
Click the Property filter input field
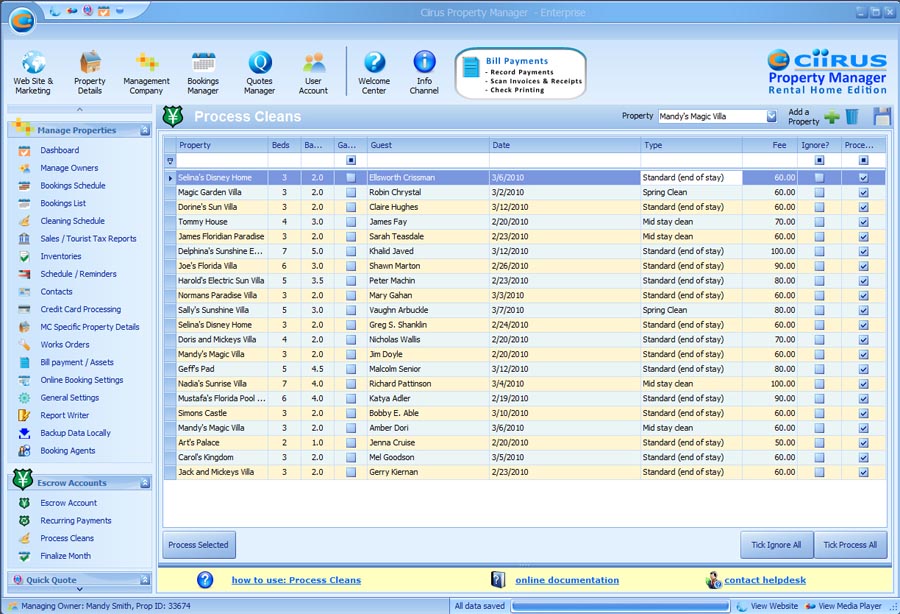click(x=222, y=161)
